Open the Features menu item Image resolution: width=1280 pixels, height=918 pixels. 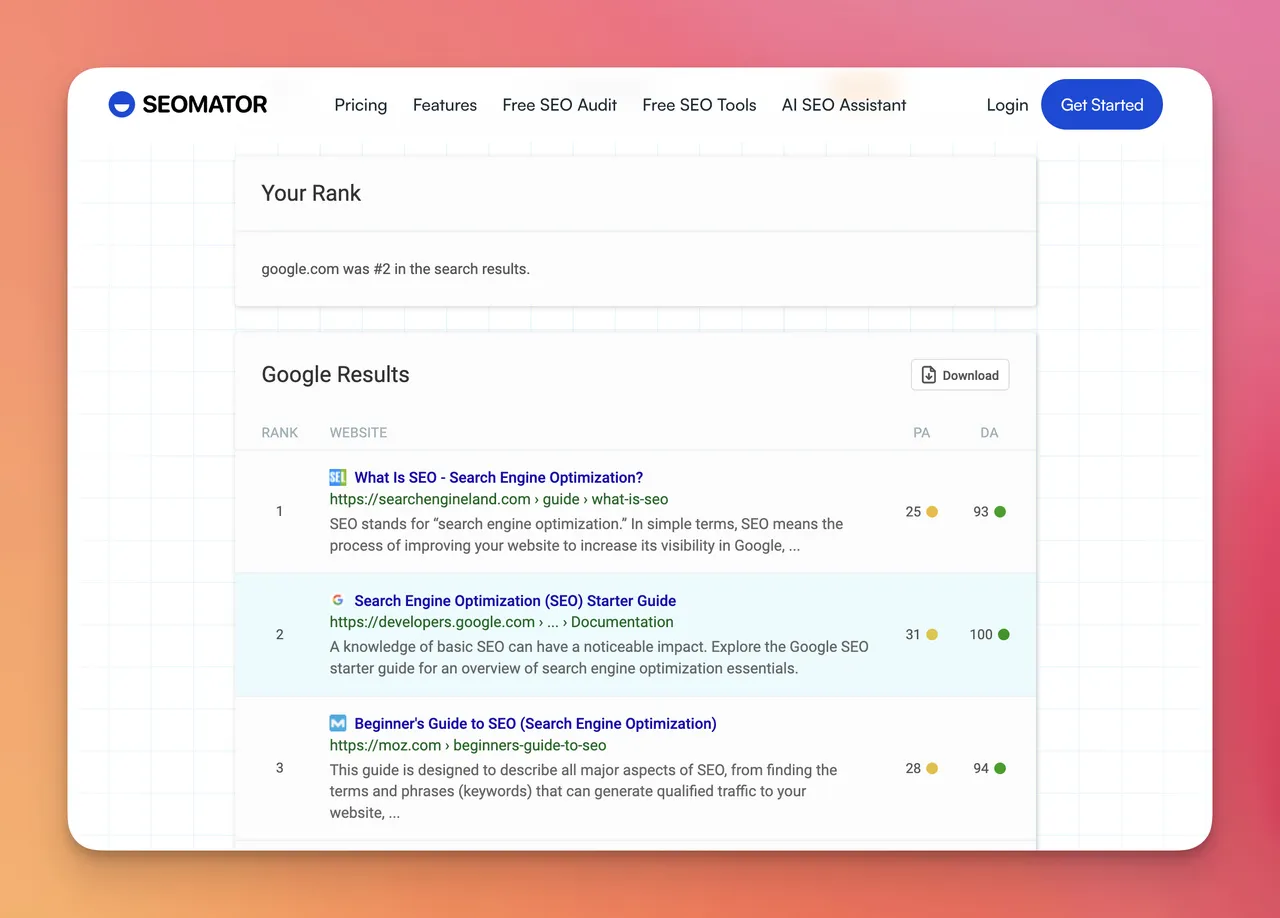445,105
